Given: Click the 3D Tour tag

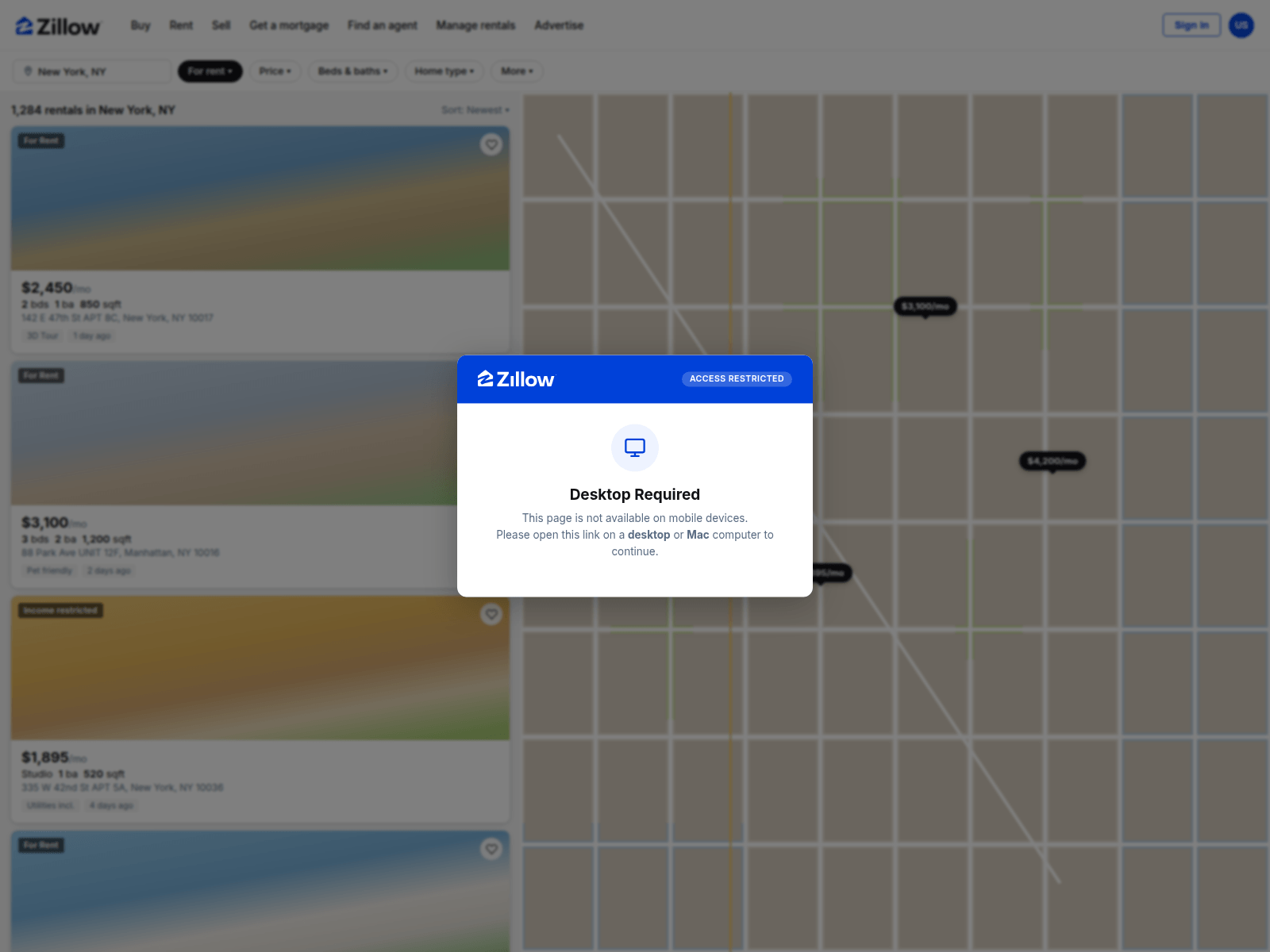Looking at the screenshot, I should (43, 336).
